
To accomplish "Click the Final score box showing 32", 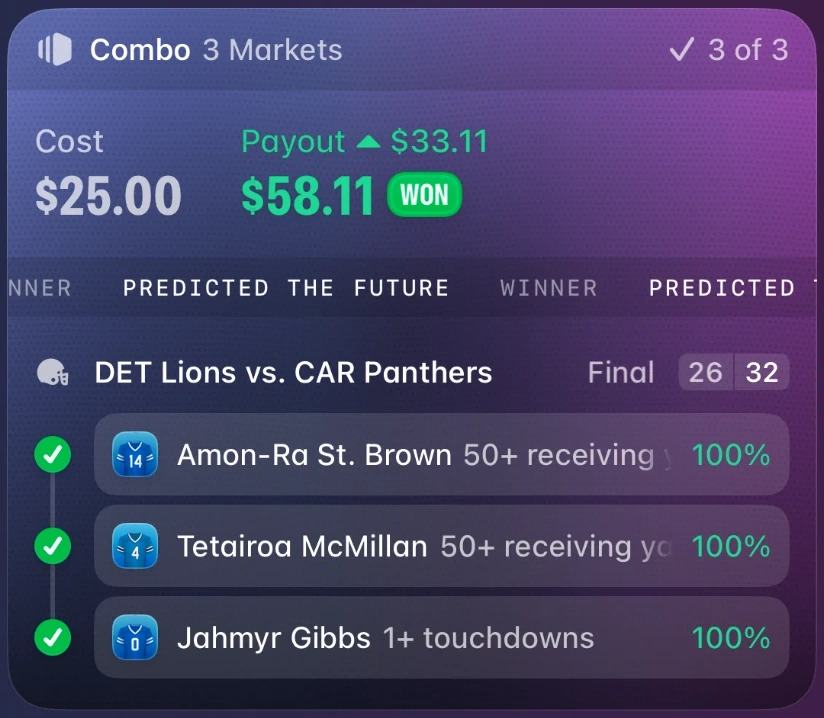I will click(761, 372).
